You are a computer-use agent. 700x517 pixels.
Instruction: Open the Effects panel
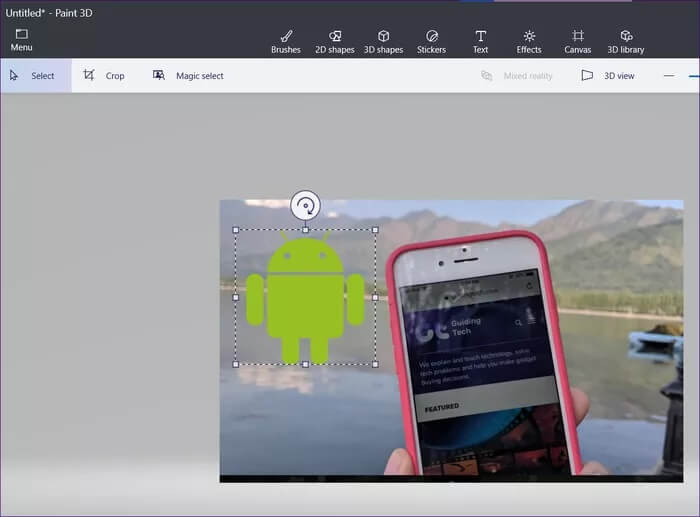coord(529,42)
